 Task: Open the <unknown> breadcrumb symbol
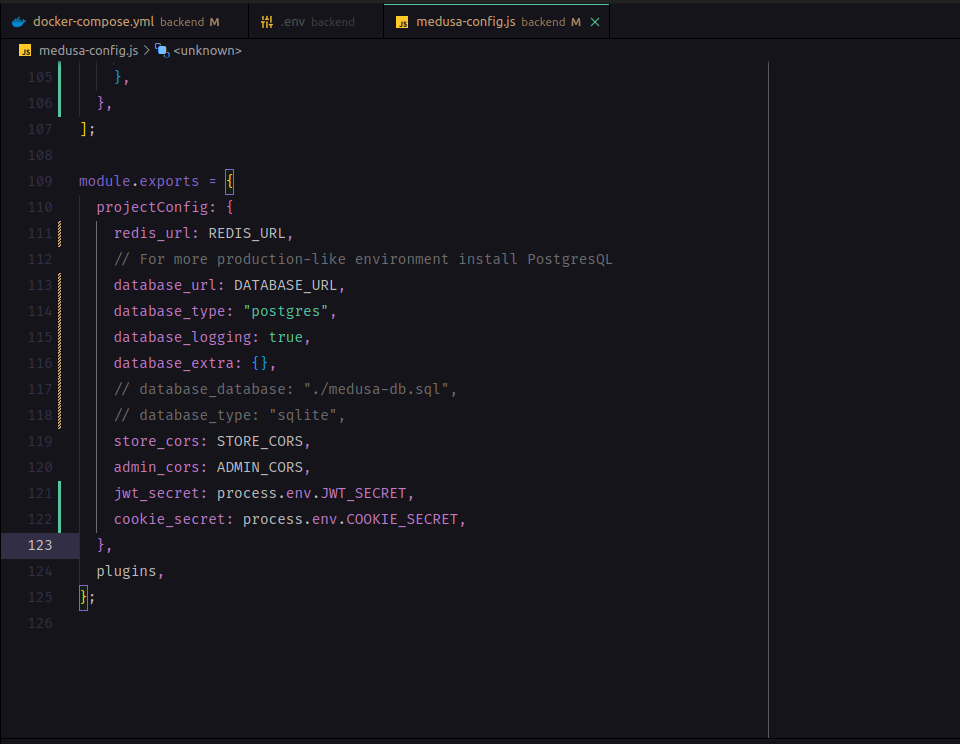coord(208,51)
